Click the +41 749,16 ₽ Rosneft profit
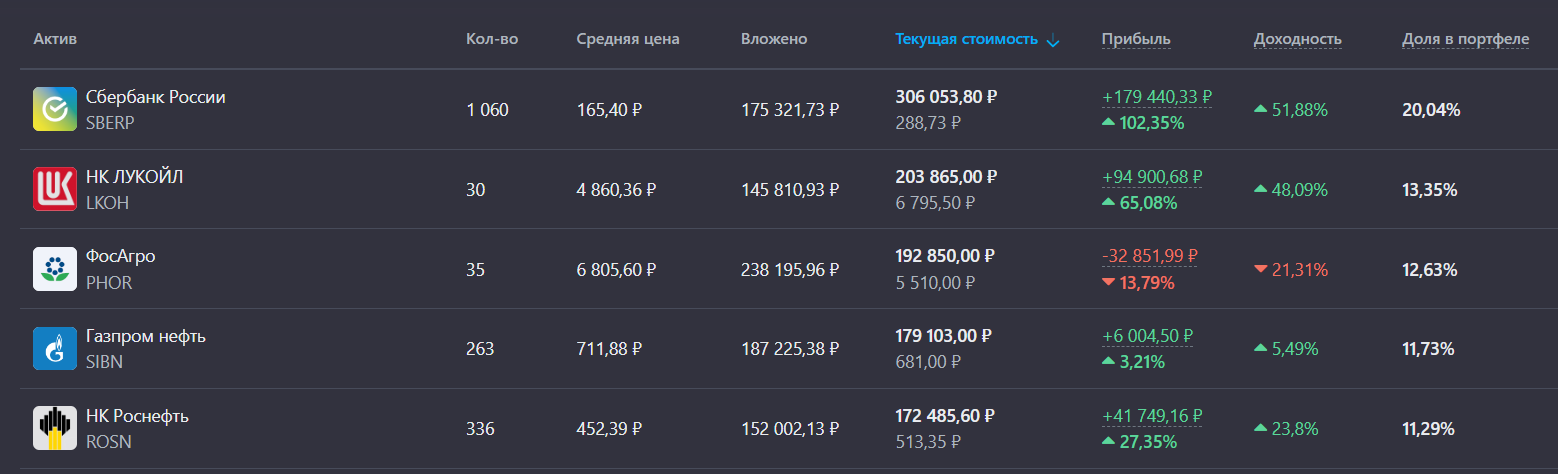The image size is (1558, 474). click(1152, 416)
